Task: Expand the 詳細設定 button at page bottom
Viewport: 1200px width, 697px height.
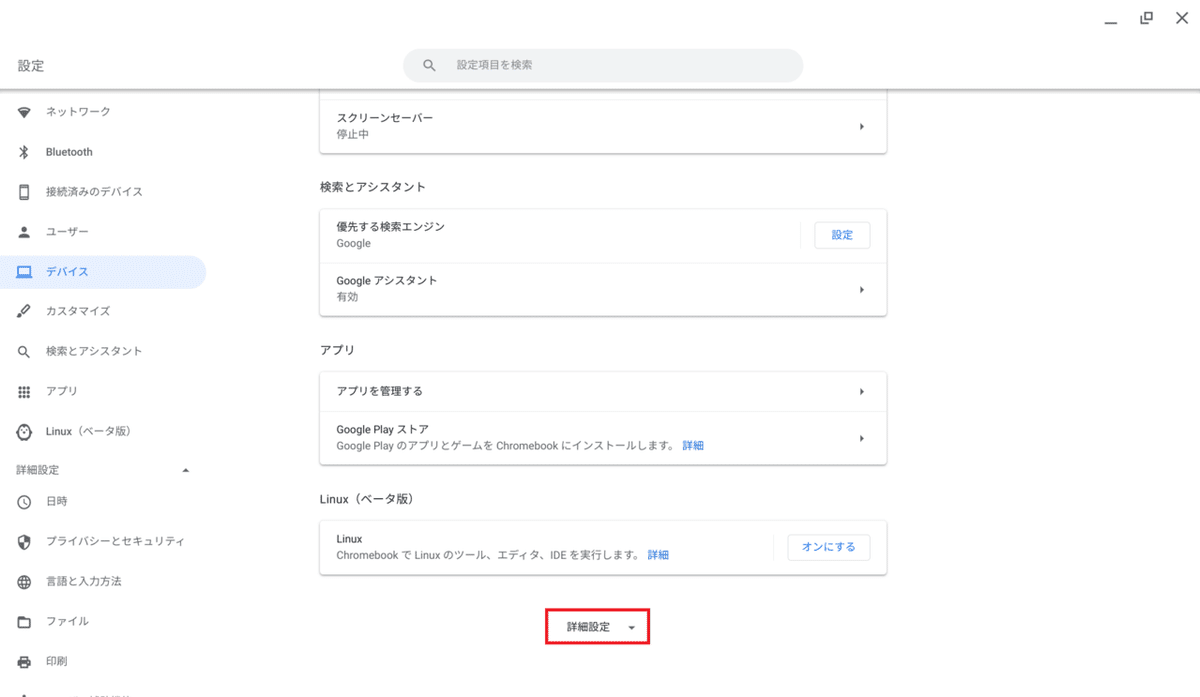Action: (x=597, y=625)
